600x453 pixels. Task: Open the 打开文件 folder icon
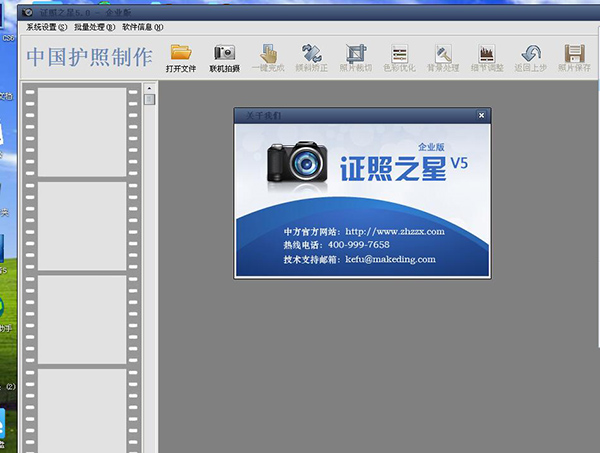click(181, 58)
